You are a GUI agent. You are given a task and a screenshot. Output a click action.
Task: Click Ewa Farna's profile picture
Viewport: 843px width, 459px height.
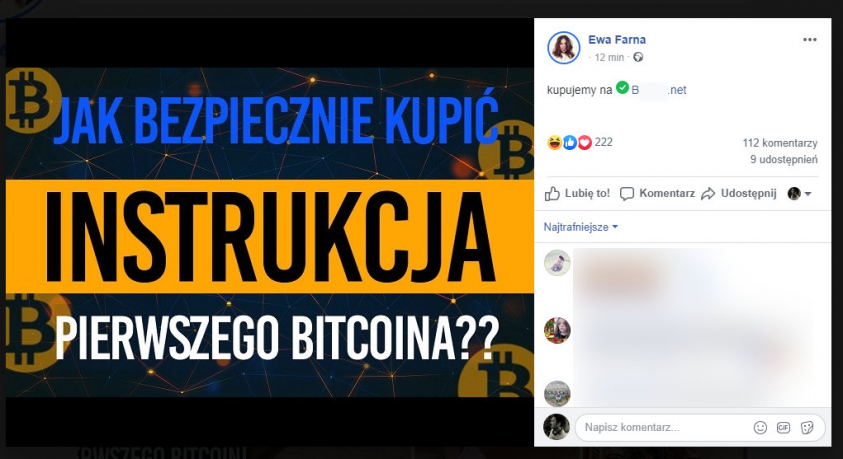(x=563, y=47)
